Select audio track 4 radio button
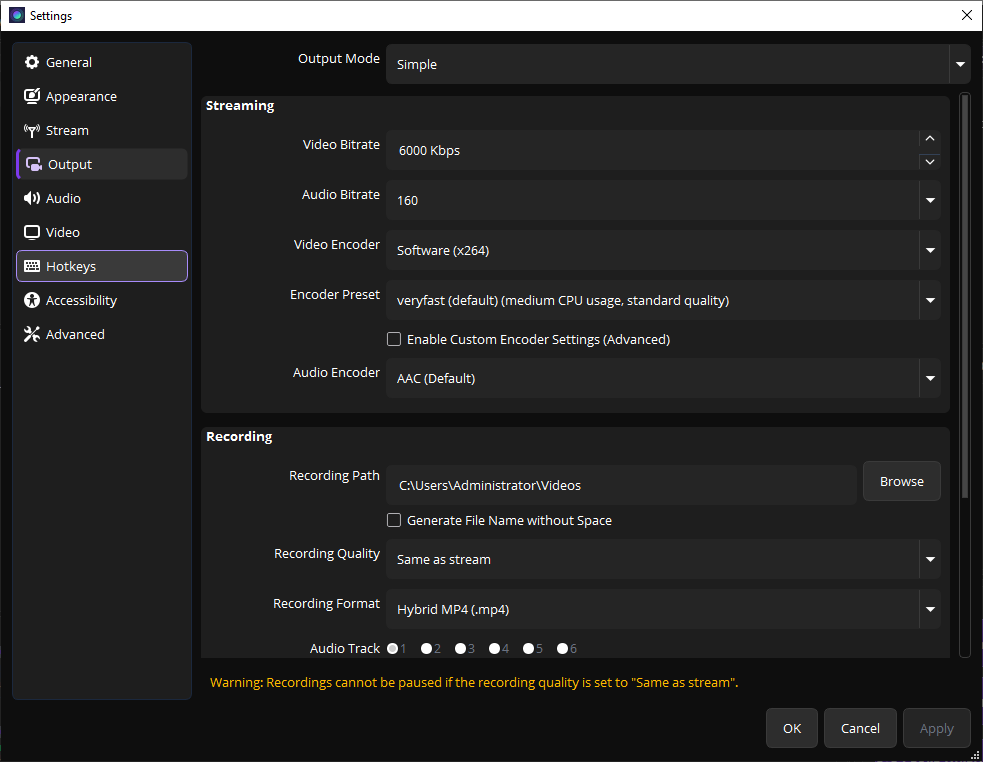 (494, 648)
